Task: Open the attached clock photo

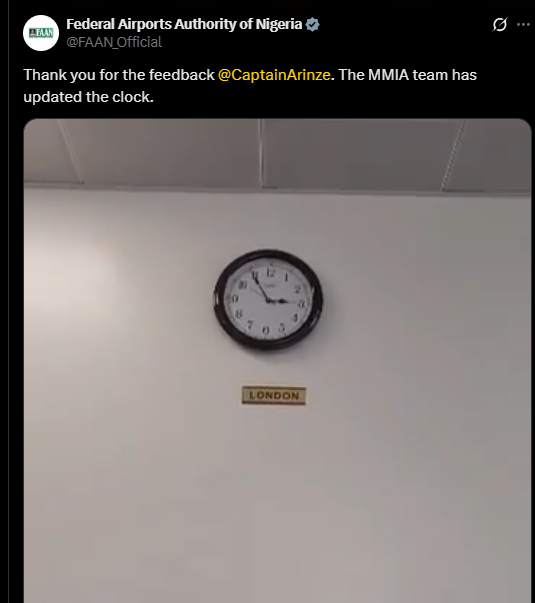Action: 277,361
